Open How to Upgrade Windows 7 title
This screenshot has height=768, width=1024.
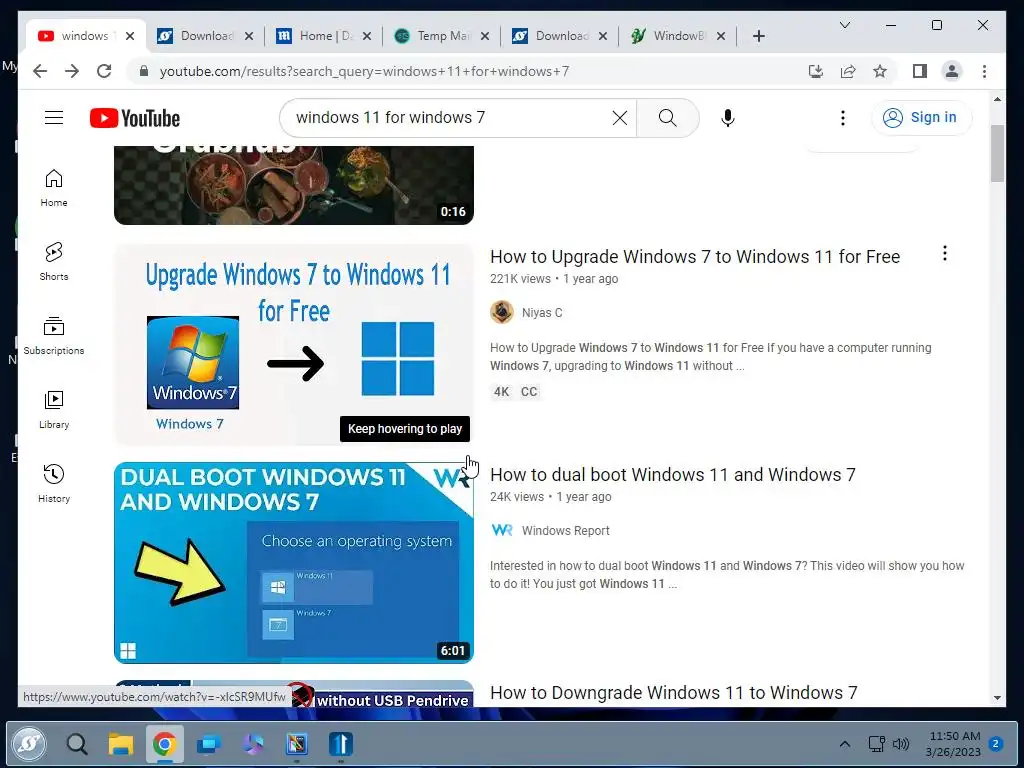tap(695, 257)
